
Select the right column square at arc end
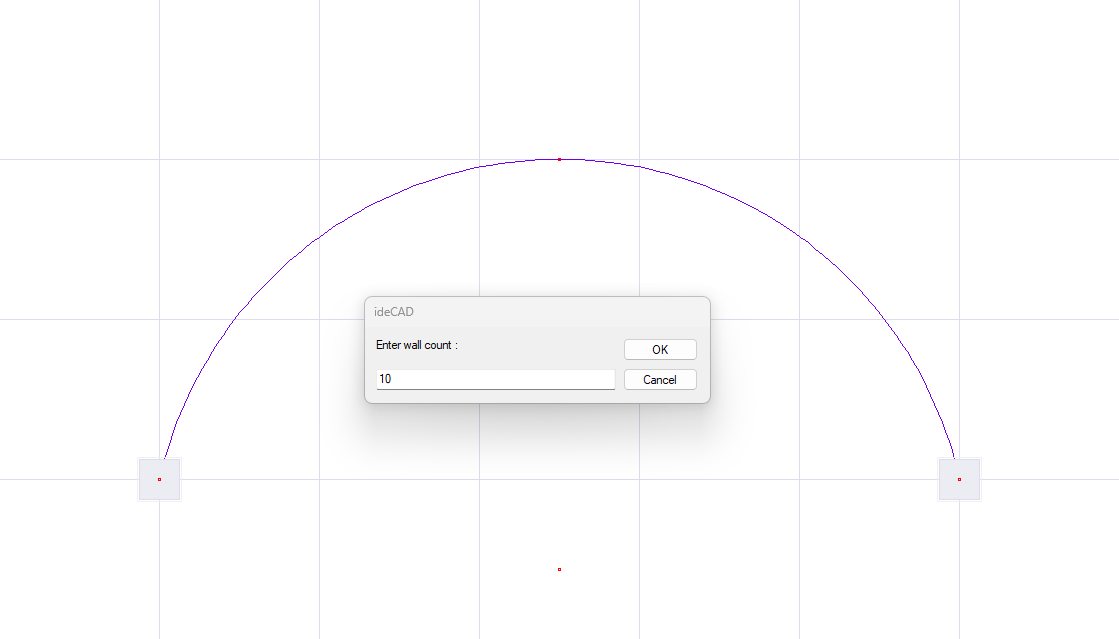(959, 479)
